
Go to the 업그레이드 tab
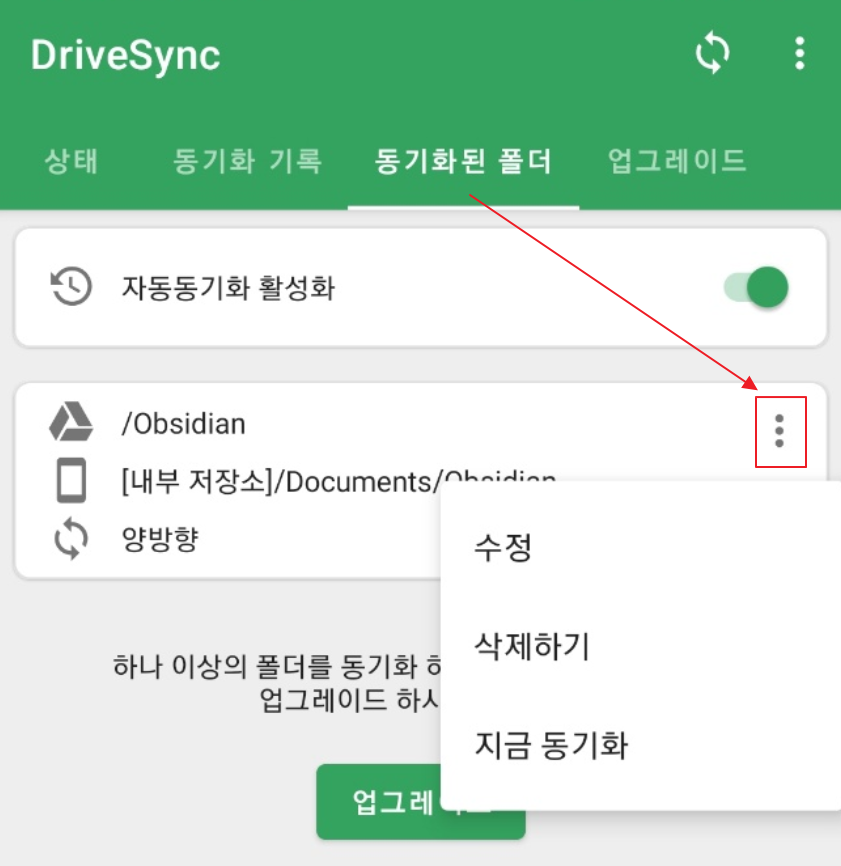[x=677, y=161]
